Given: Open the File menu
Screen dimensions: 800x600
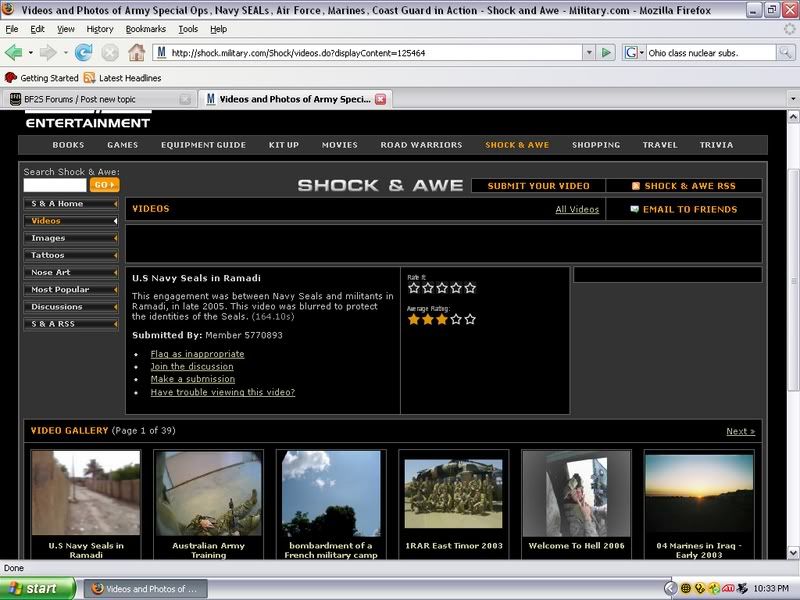Looking at the screenshot, I should click(12, 29).
